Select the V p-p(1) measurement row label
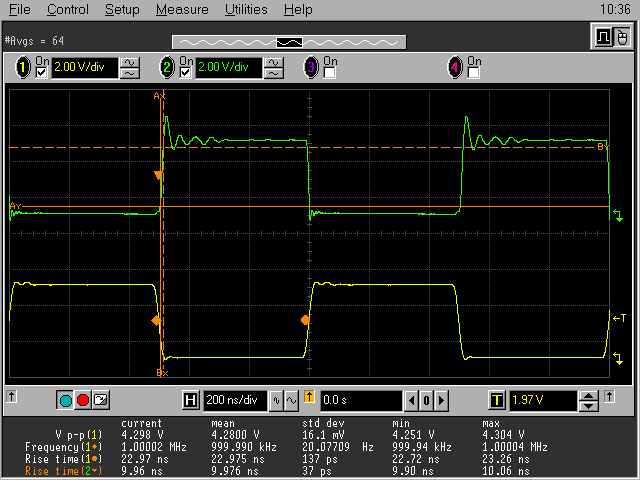The height and width of the screenshot is (480, 640). pyautogui.click(x=78, y=435)
